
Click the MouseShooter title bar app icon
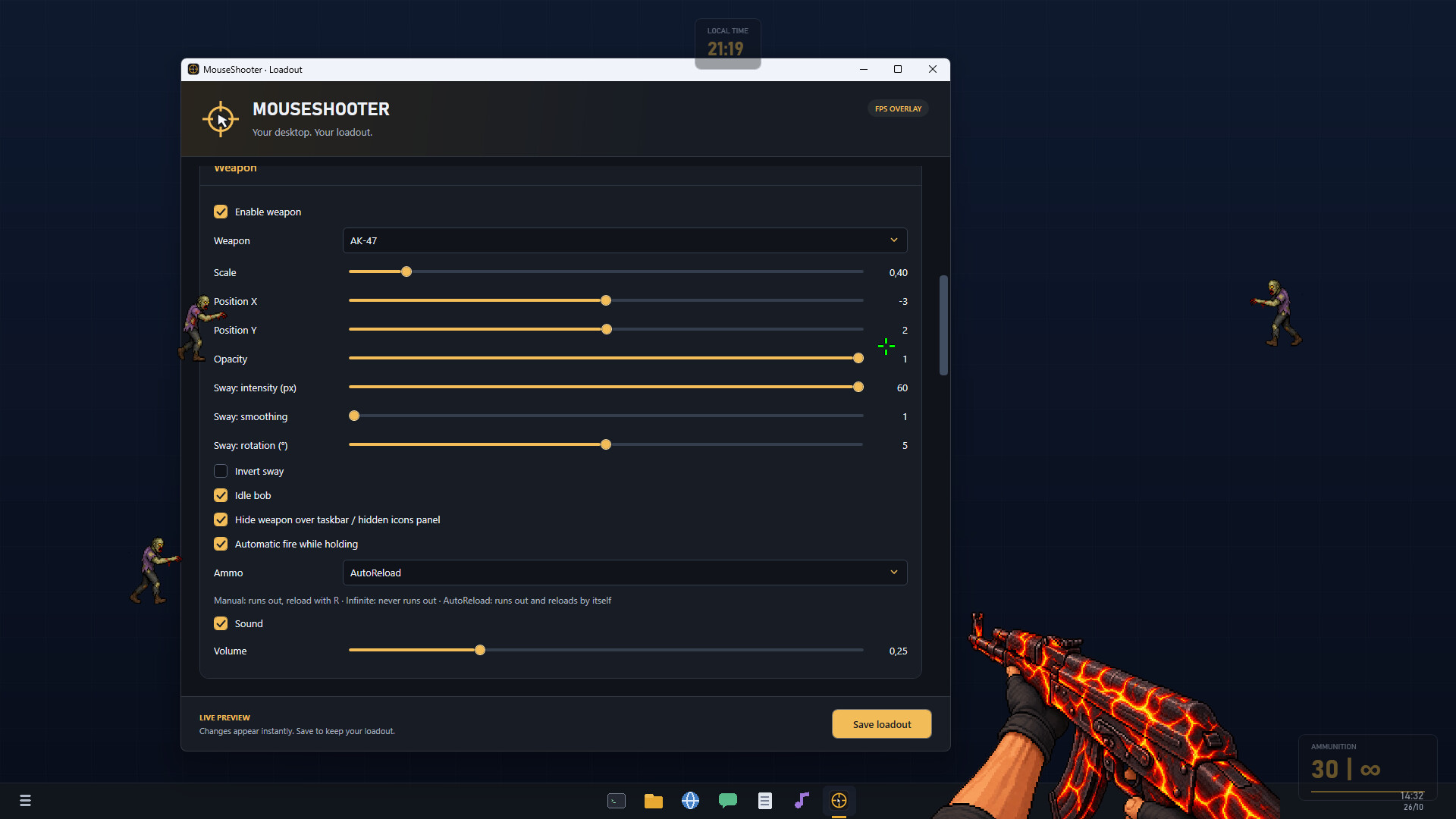193,69
